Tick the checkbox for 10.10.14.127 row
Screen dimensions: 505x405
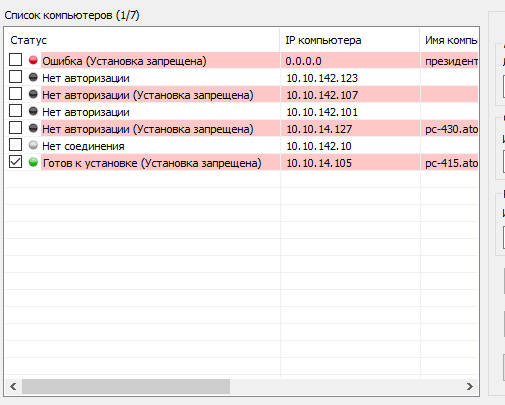pos(15,128)
